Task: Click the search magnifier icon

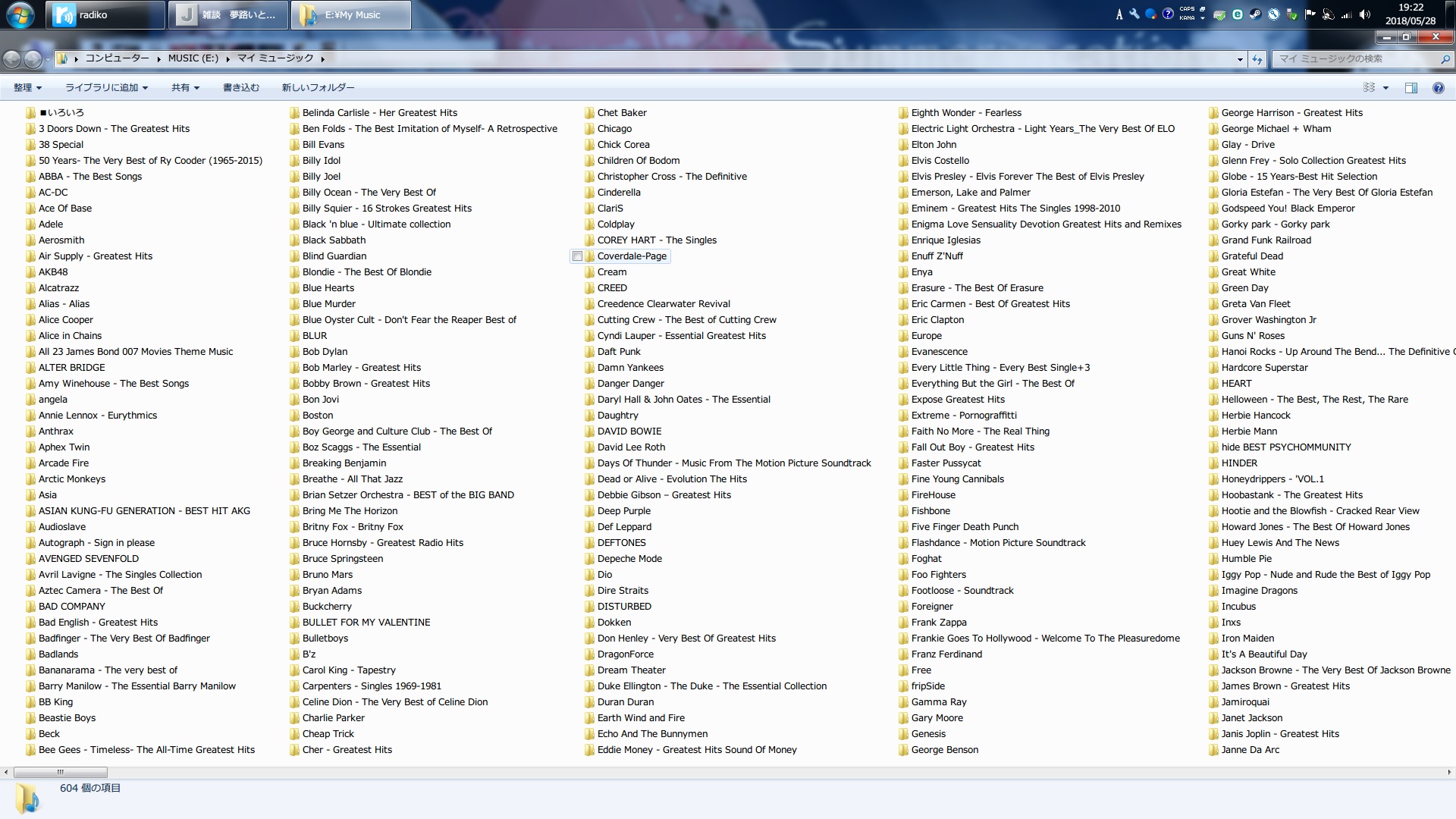Action: 1445,58
